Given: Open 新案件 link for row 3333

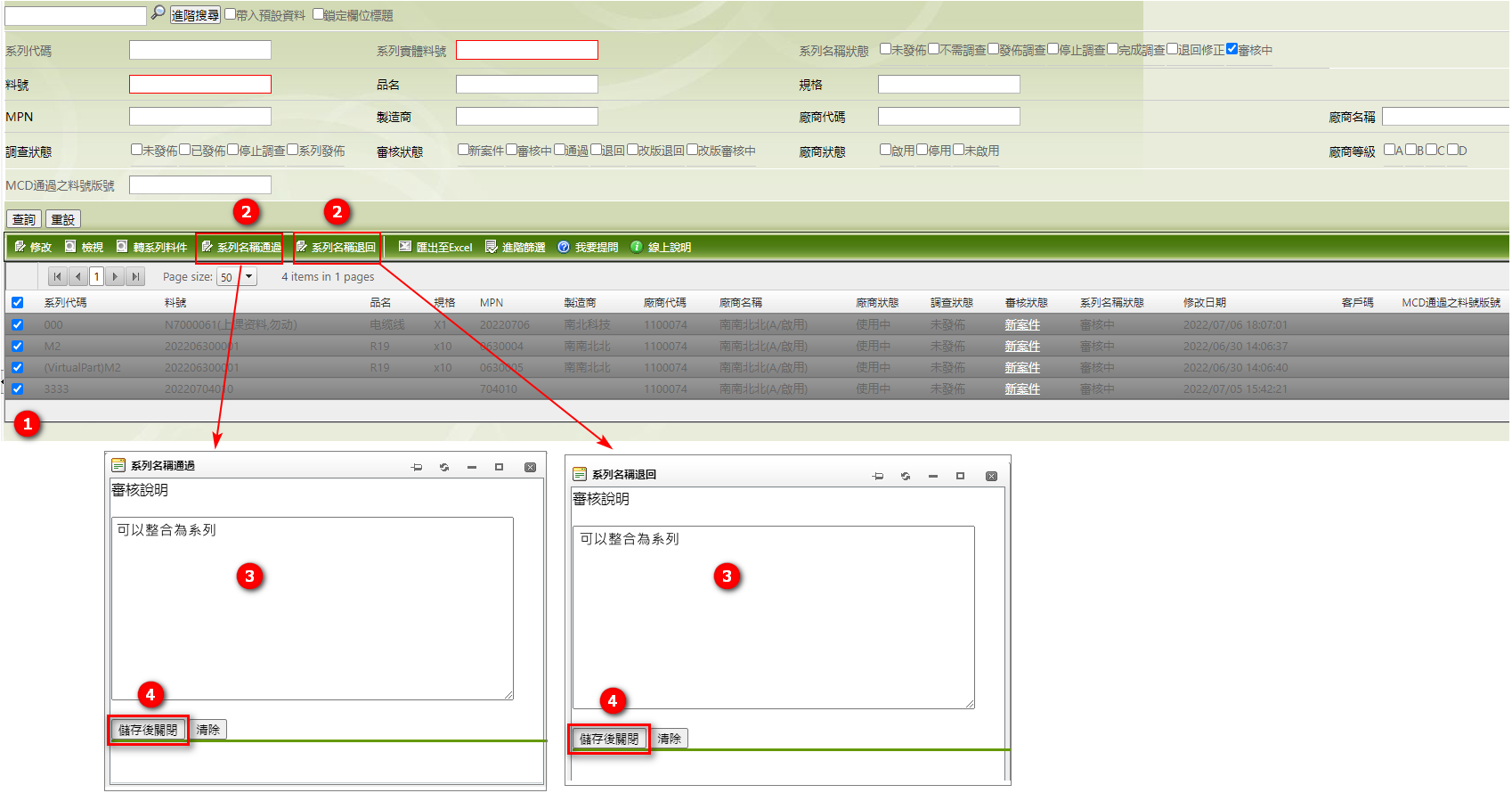Looking at the screenshot, I should click(1022, 389).
